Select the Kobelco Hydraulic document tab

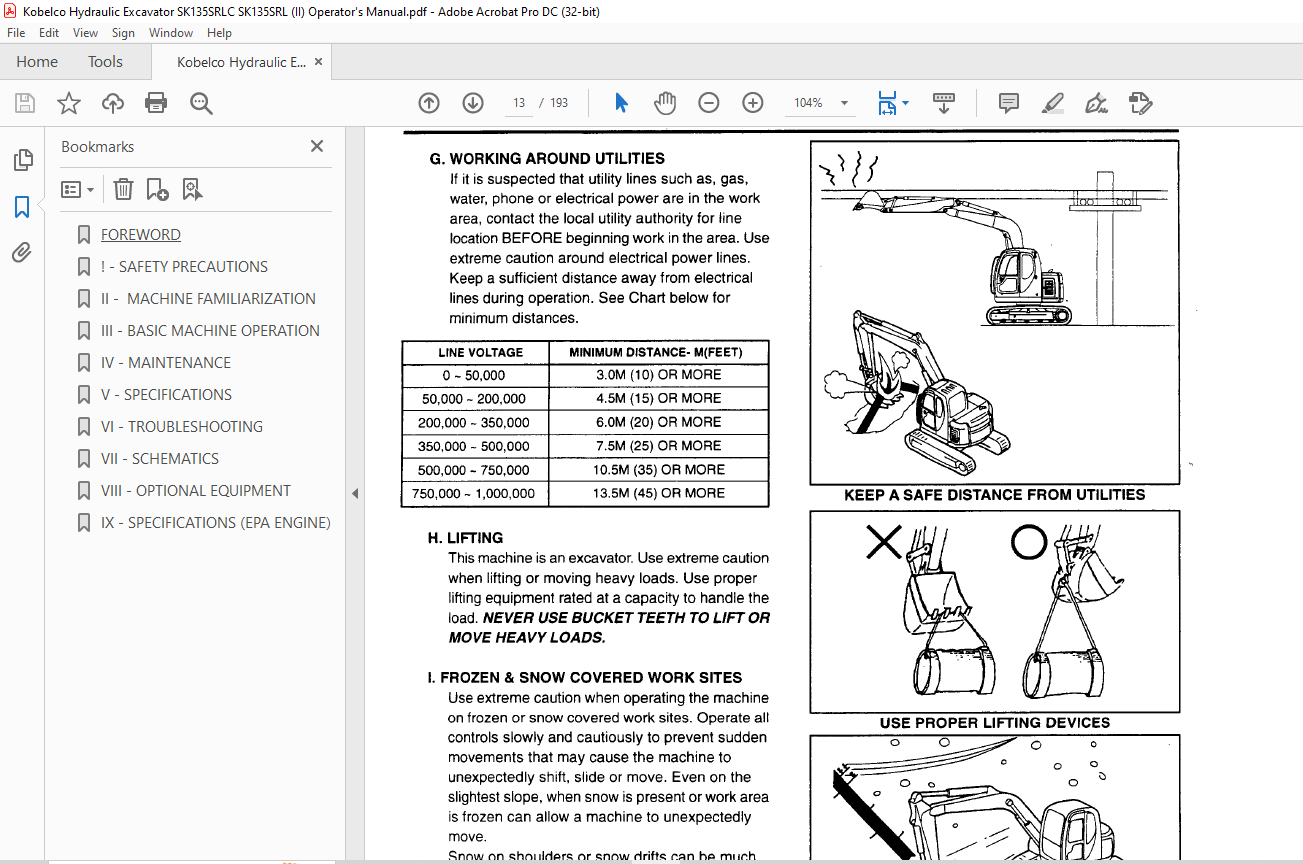(241, 62)
